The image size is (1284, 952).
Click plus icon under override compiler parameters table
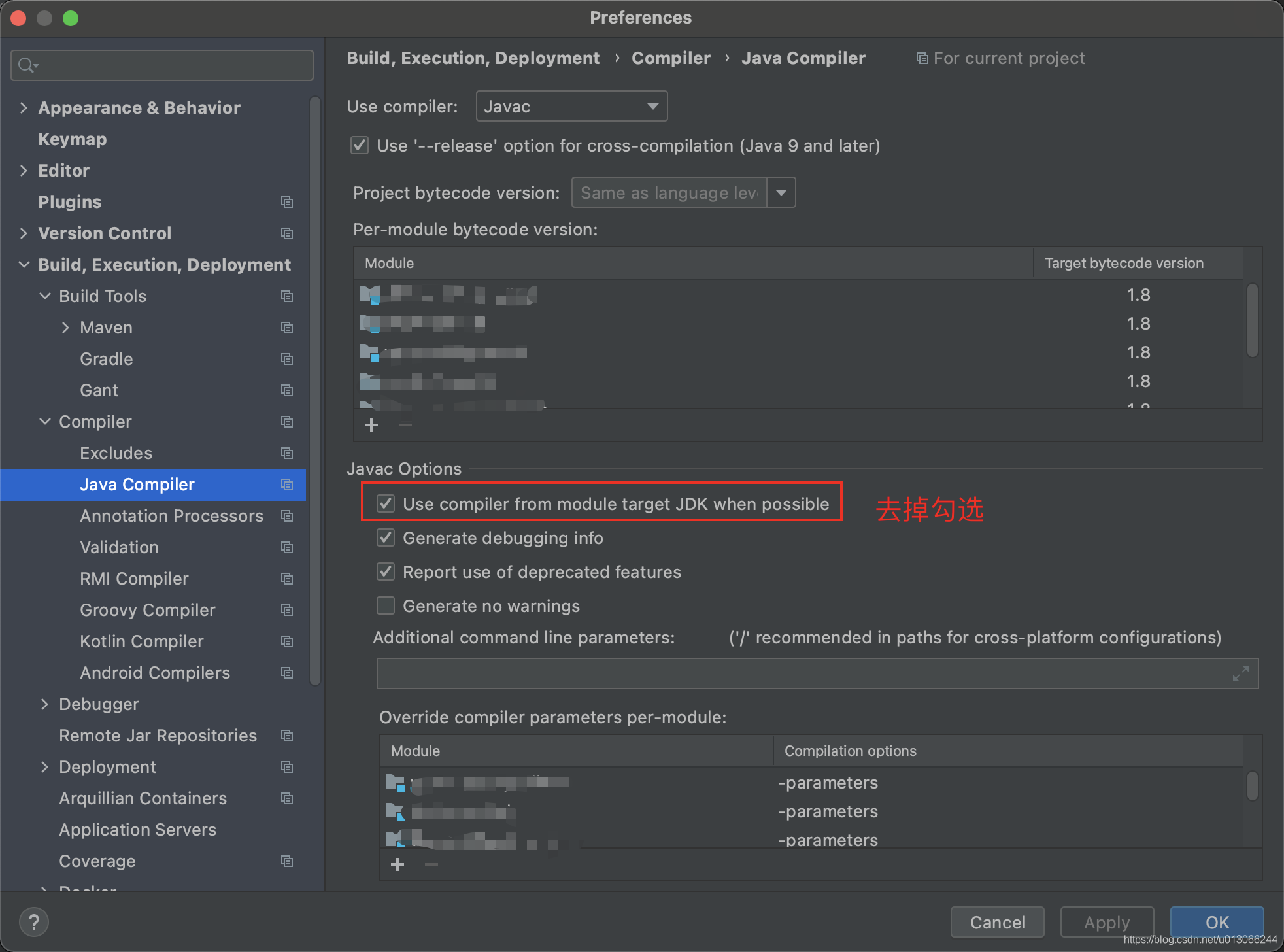(x=397, y=864)
